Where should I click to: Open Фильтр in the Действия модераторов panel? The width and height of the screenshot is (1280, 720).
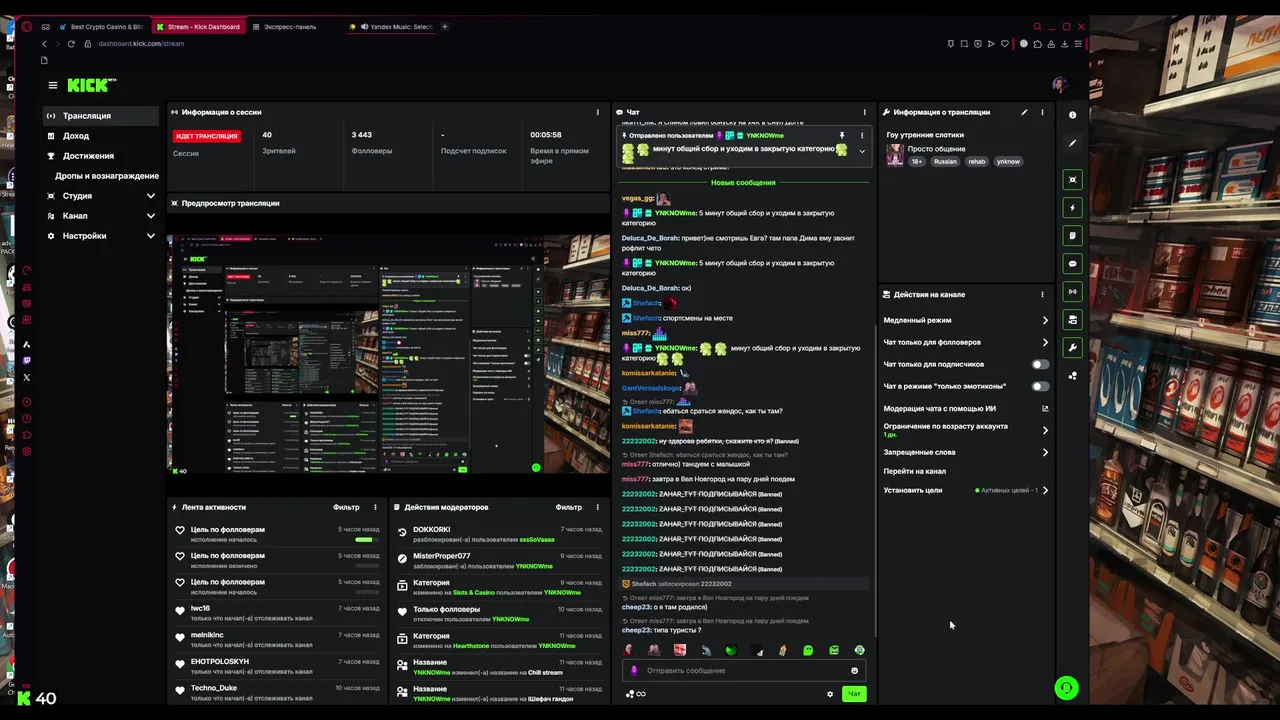[569, 507]
